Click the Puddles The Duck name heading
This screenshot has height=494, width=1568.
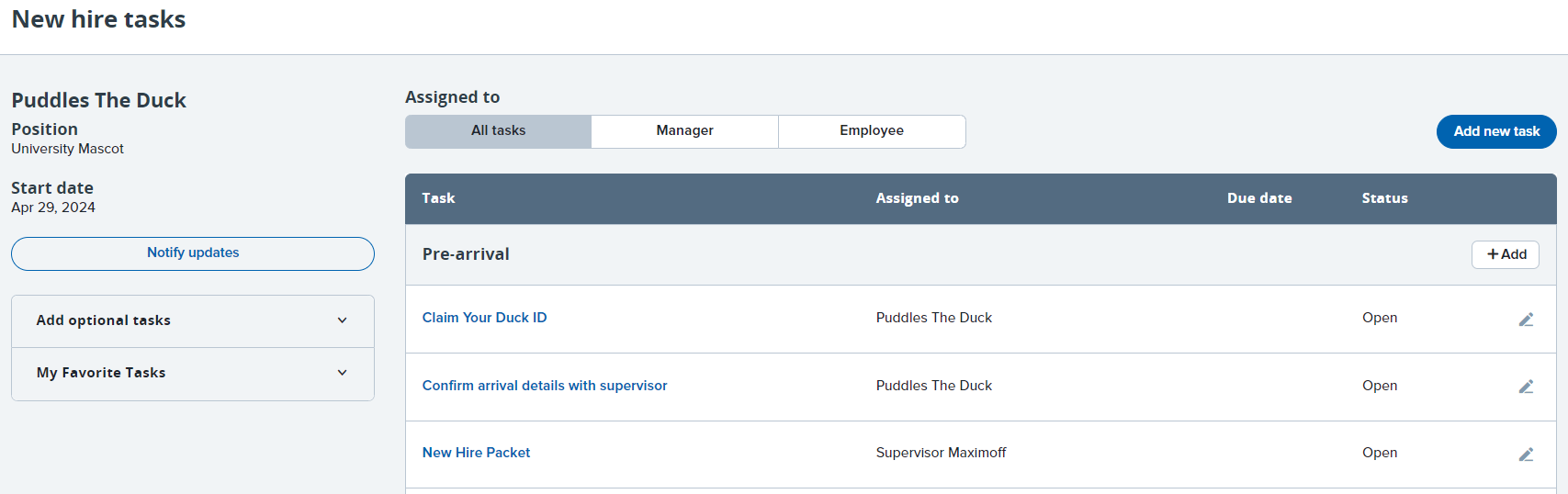click(98, 100)
